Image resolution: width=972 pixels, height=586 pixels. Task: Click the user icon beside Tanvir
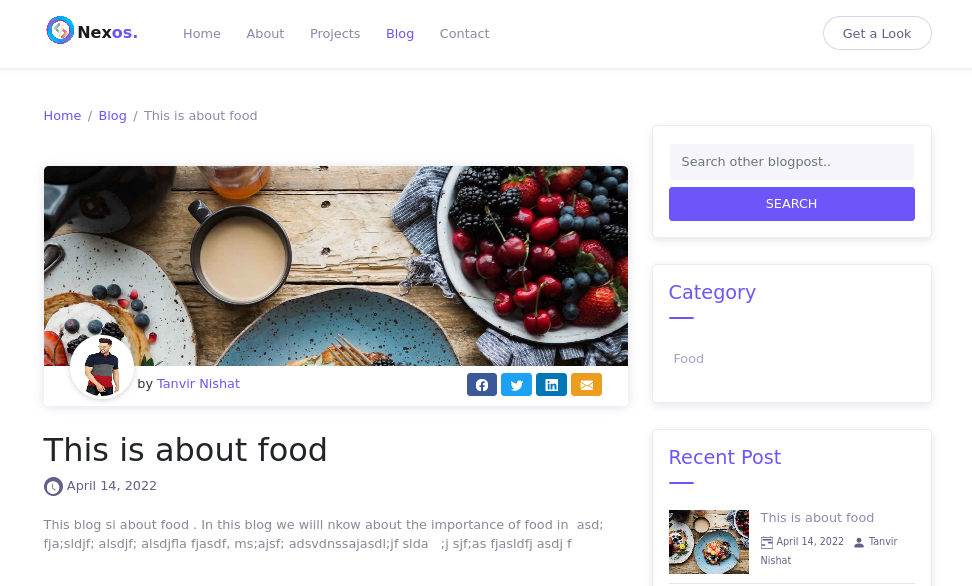pos(858,543)
